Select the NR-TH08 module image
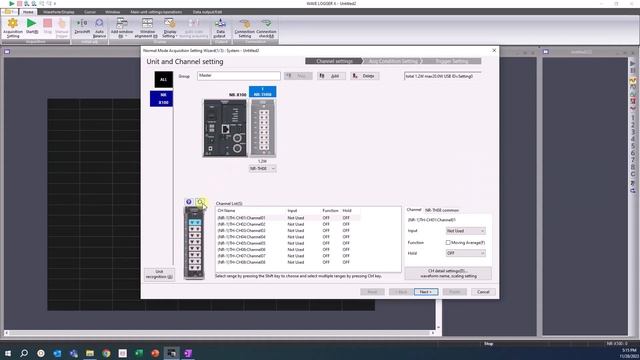Screen dimensions: 640x360 pyautogui.click(x=263, y=128)
